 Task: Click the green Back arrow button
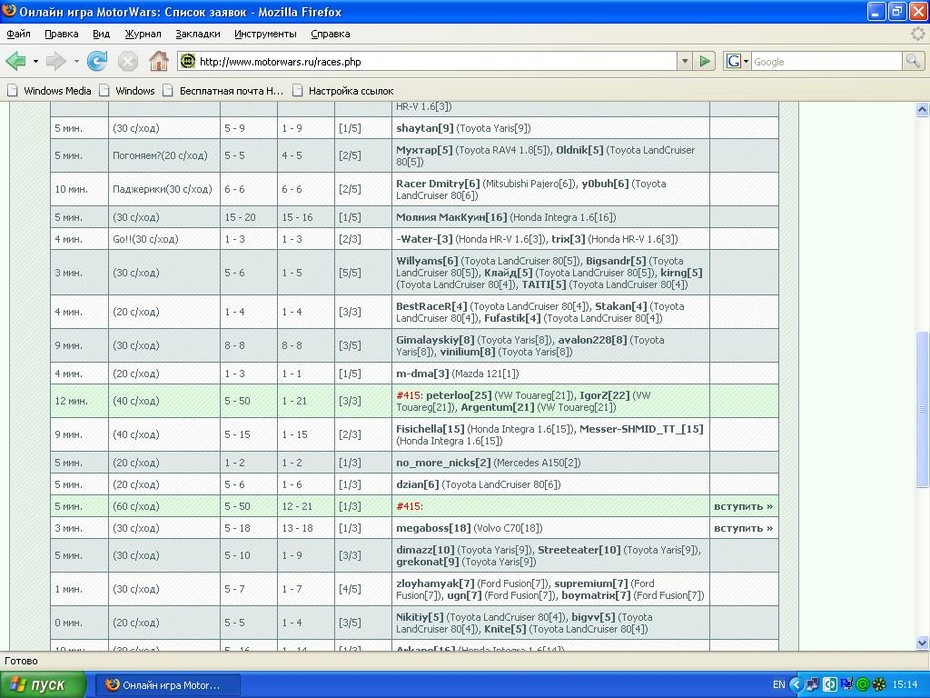16,61
